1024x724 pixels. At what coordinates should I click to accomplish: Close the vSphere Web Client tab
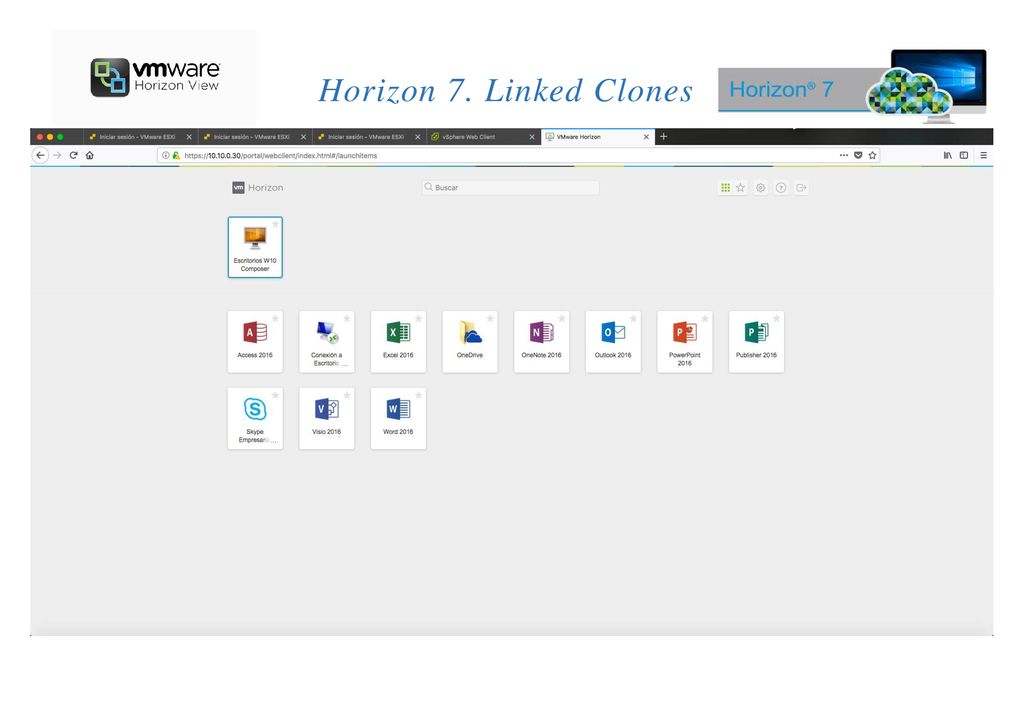click(x=532, y=137)
